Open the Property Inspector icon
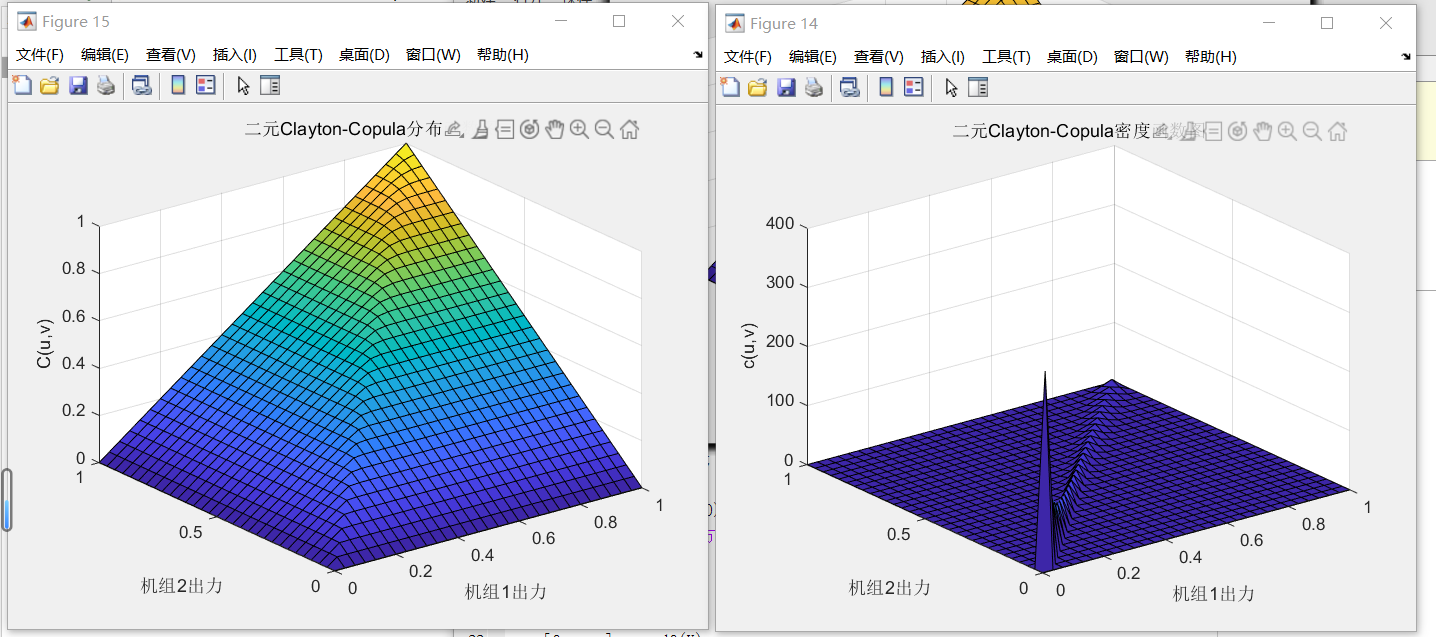This screenshot has height=637, width=1436. (270, 86)
